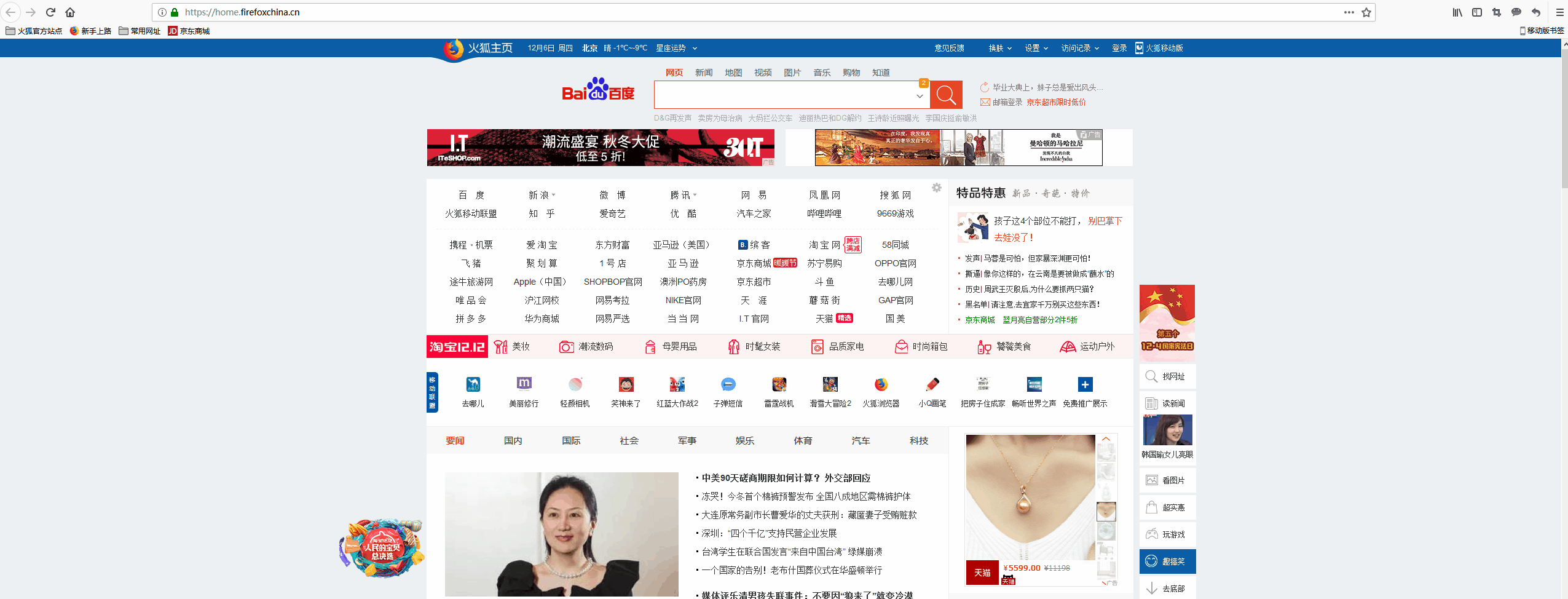Click the 登录 link
The image size is (1568, 599).
point(1119,48)
